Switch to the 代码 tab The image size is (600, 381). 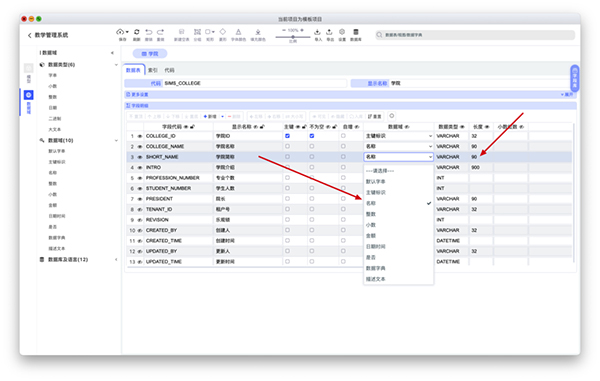point(170,70)
